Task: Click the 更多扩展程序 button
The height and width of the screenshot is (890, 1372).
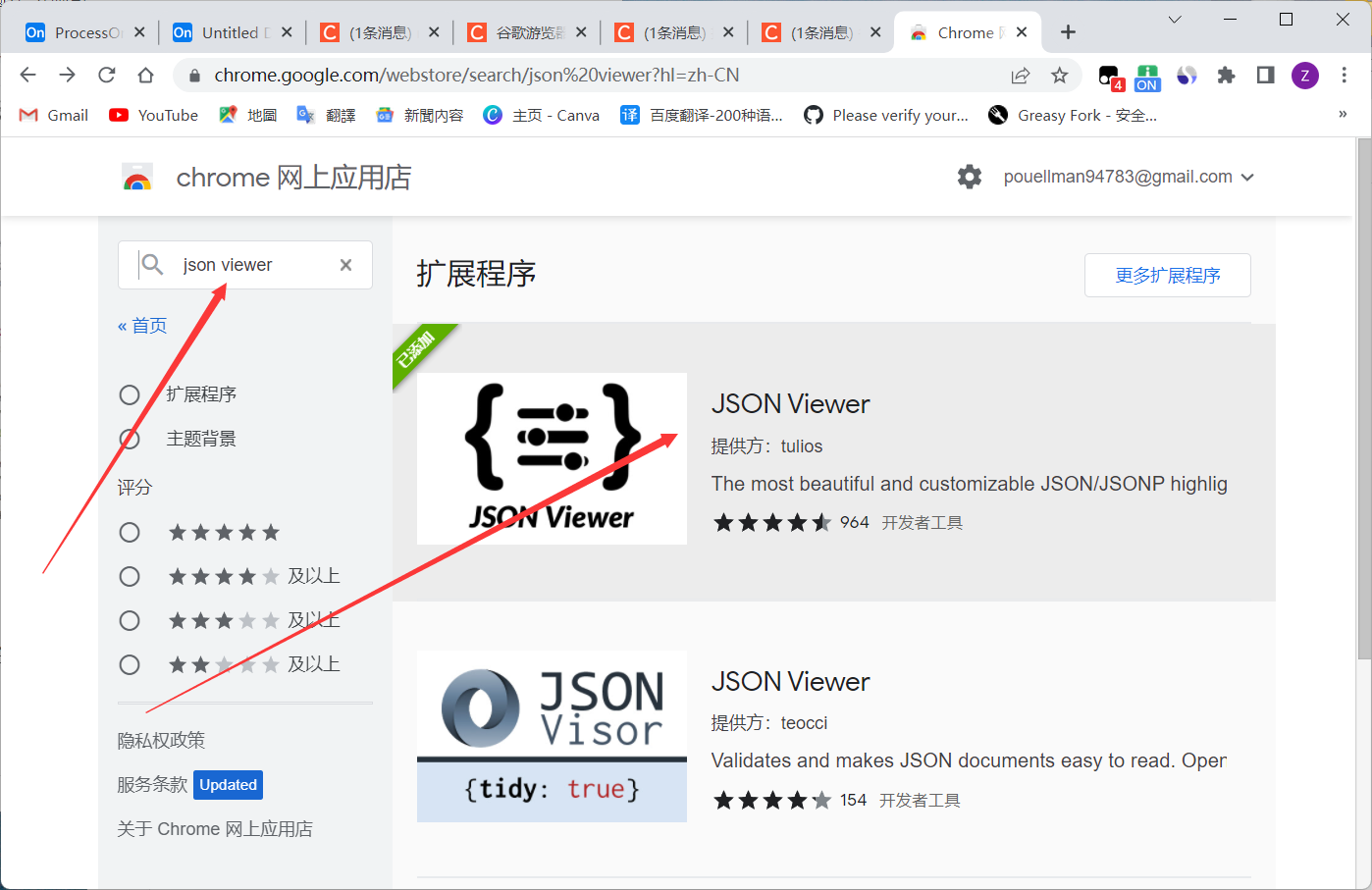Action: (1167, 275)
